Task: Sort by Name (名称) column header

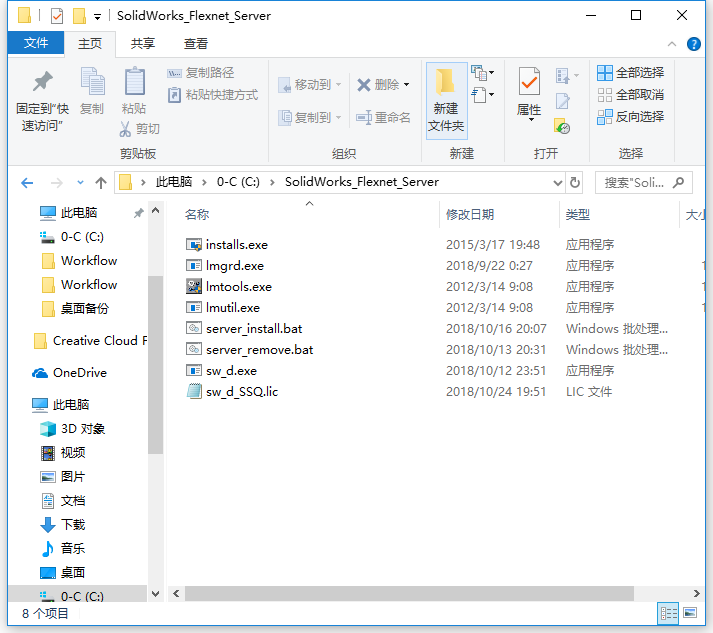Action: coord(197,215)
